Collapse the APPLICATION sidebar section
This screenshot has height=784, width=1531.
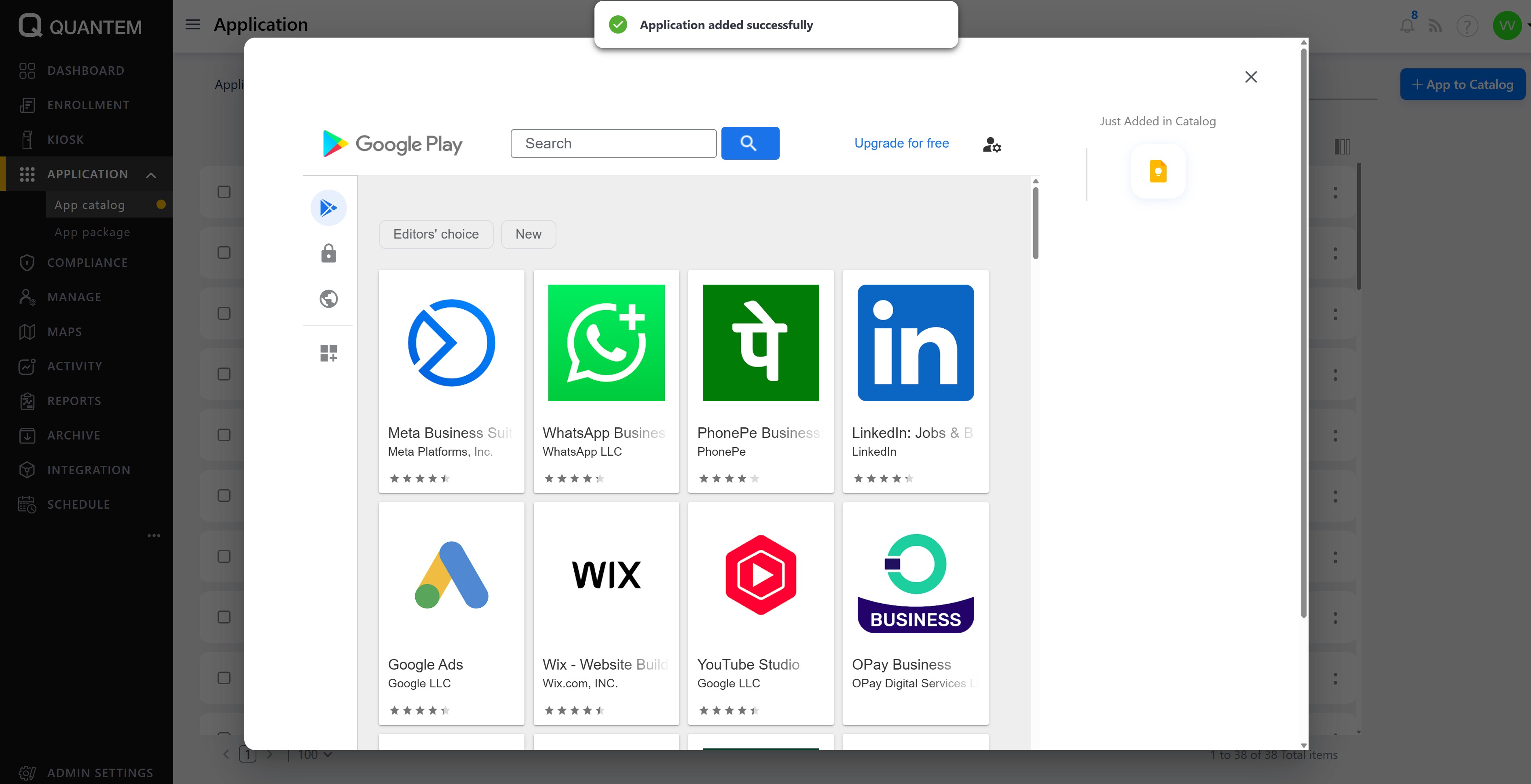click(x=151, y=175)
